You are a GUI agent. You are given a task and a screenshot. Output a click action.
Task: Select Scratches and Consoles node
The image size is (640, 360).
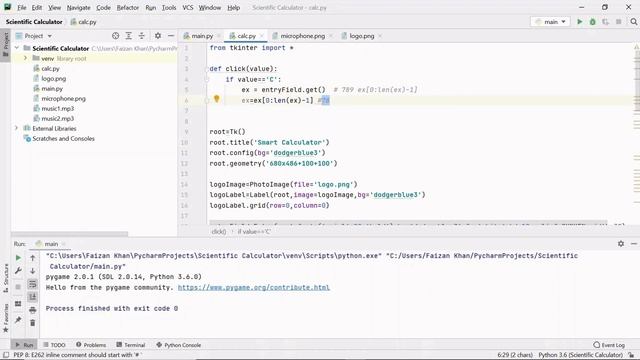click(63, 138)
